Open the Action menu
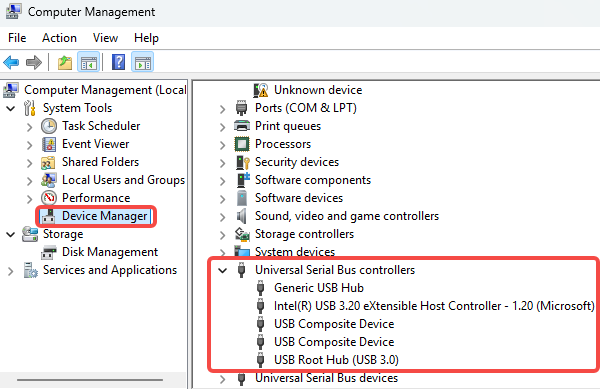Screen dimensions: 600x389 pos(59,38)
